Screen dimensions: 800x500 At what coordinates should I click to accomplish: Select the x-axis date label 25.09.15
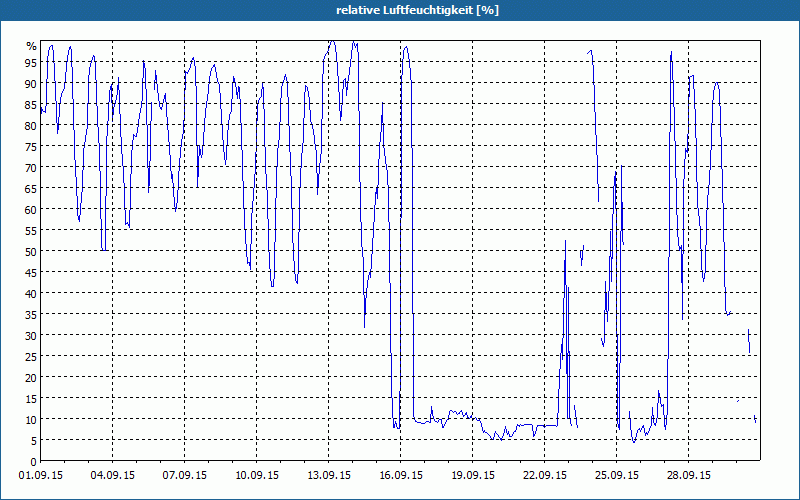[x=616, y=476]
